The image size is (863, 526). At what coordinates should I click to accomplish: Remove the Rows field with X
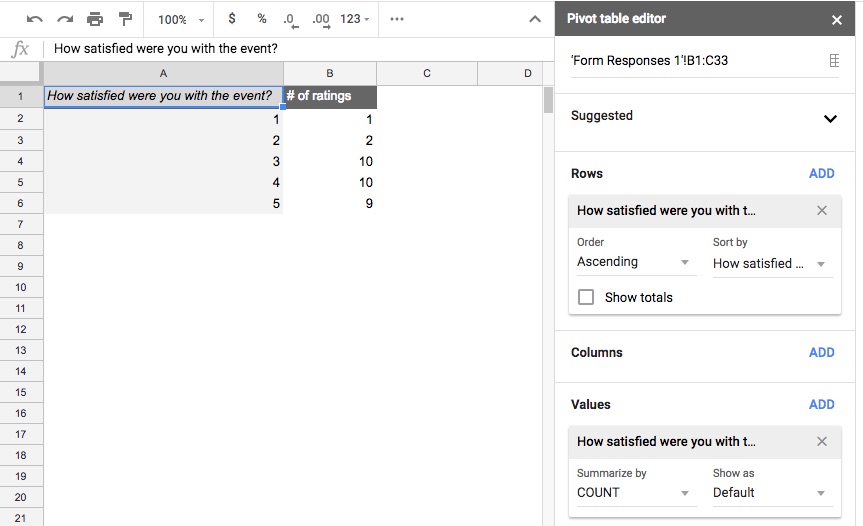pyautogui.click(x=822, y=211)
